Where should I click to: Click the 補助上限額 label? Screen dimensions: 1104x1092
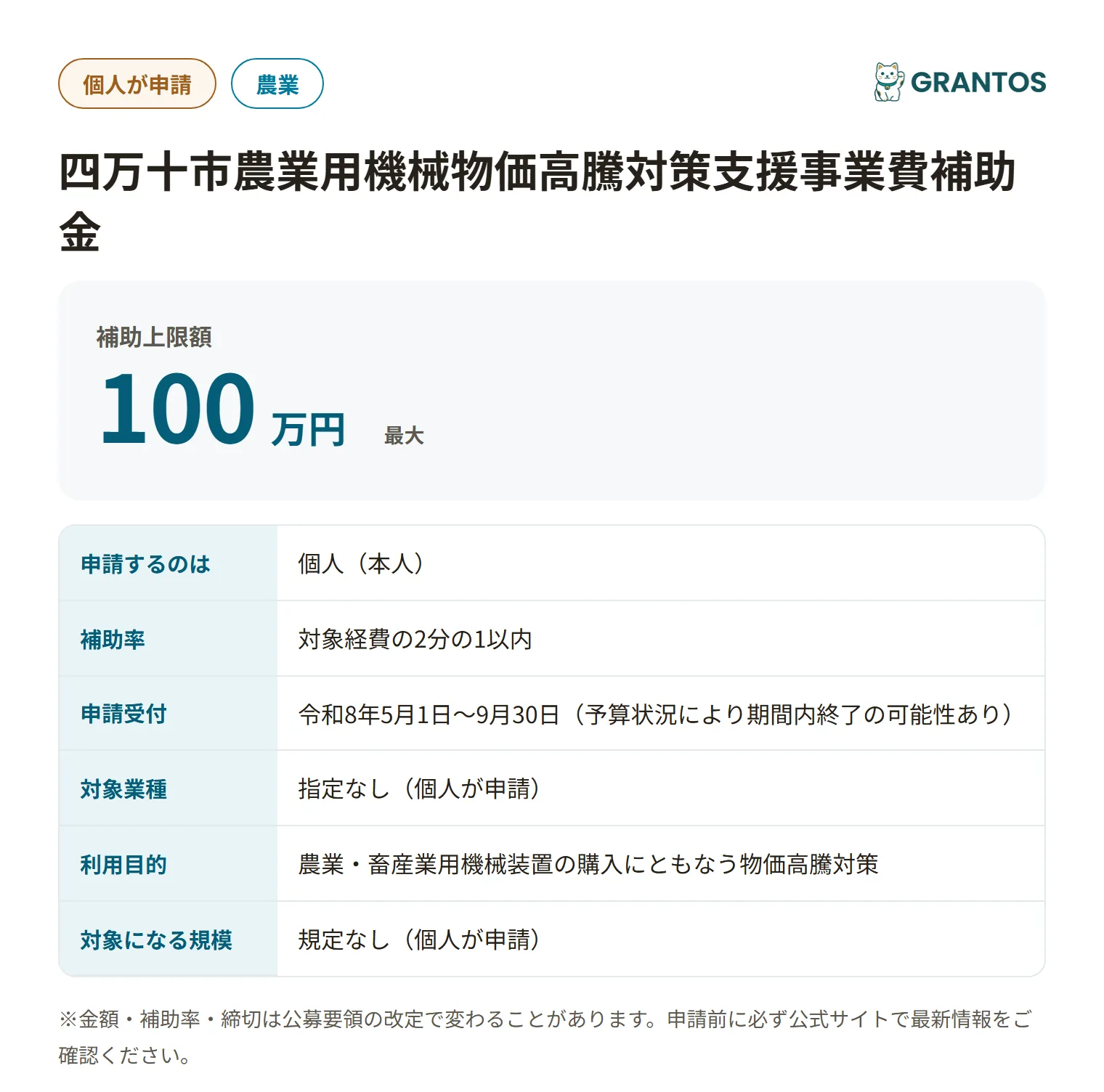click(x=154, y=337)
